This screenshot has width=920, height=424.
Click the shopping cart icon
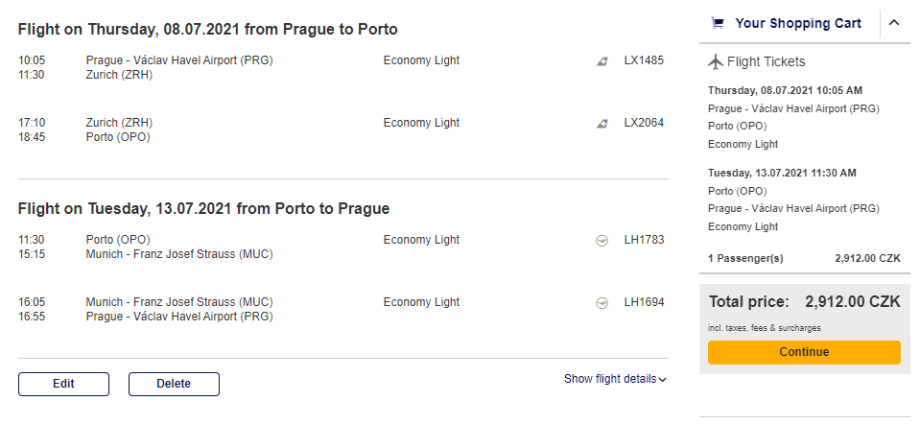[x=717, y=24]
